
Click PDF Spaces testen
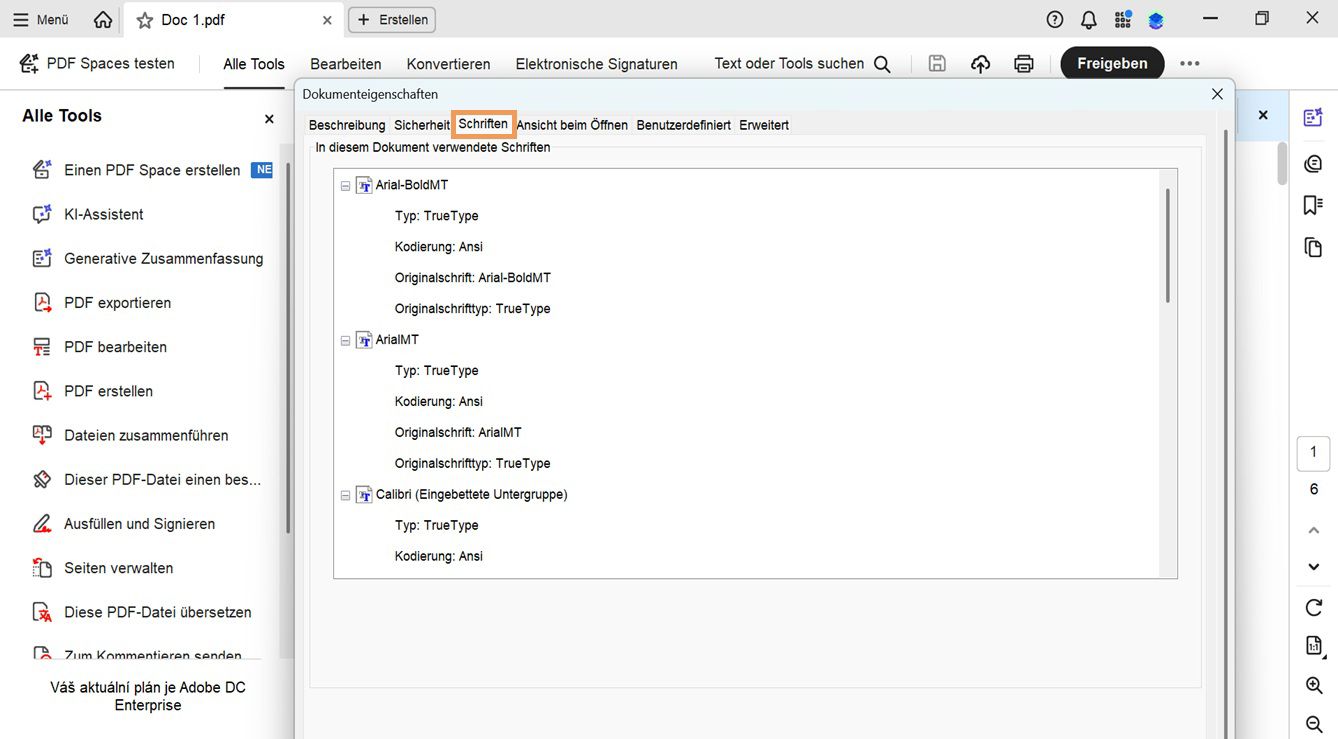97,64
